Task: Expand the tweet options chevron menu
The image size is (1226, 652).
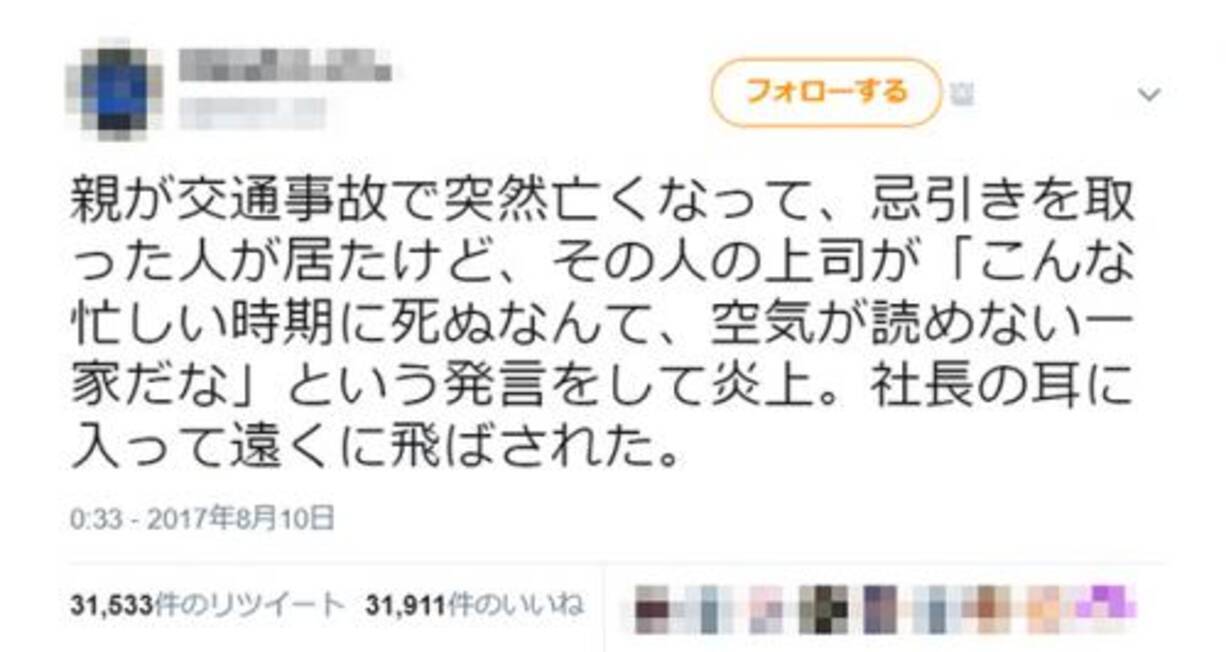Action: pos(1150,95)
